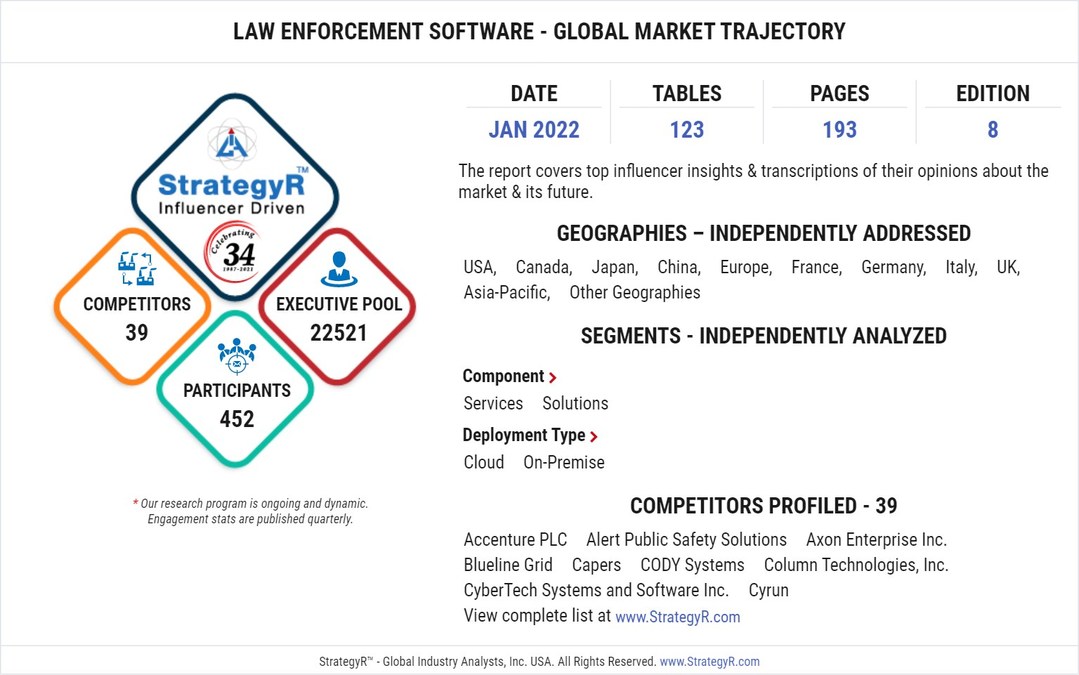Select the Italy geography

tap(961, 268)
